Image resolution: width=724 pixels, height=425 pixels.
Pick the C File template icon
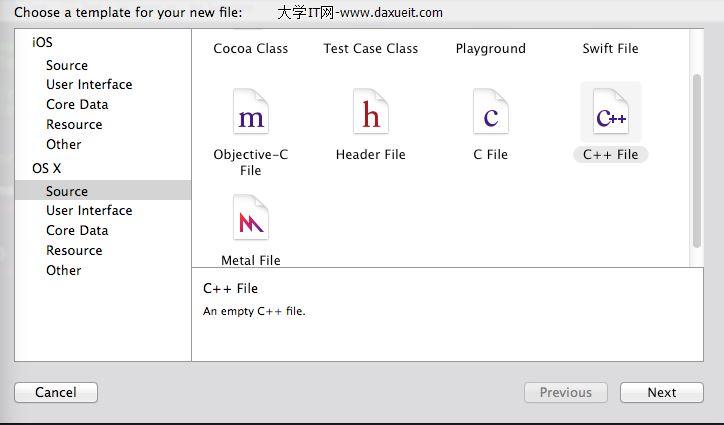coord(491,116)
